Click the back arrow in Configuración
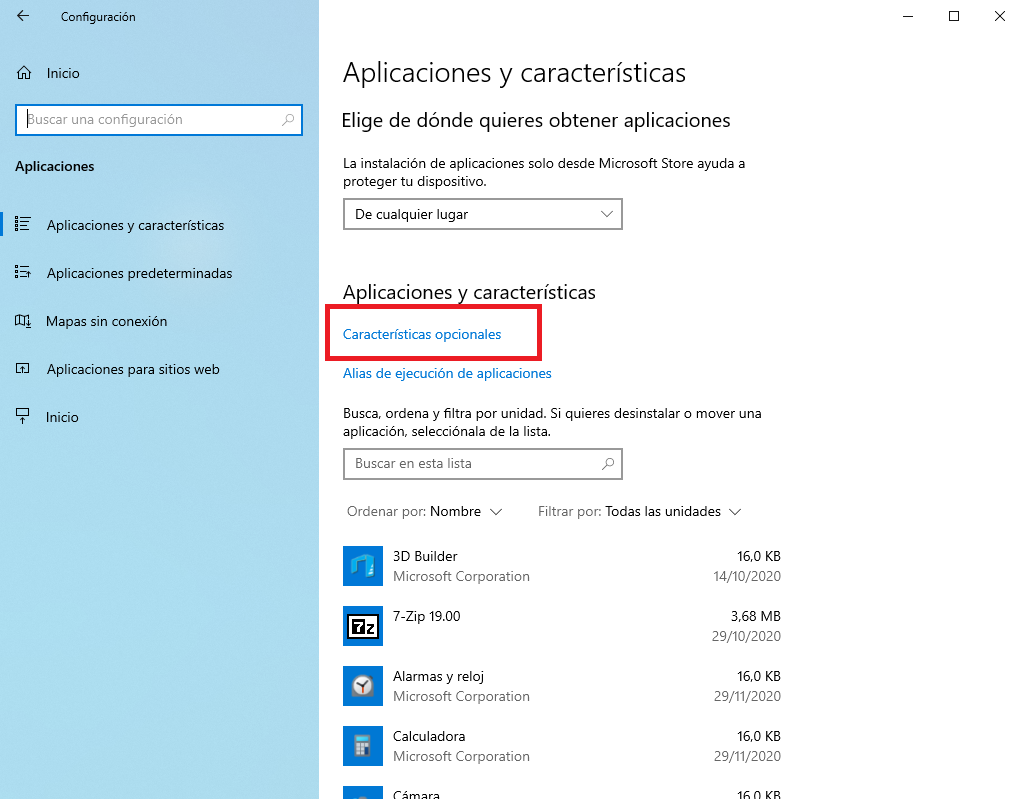 click(23, 16)
